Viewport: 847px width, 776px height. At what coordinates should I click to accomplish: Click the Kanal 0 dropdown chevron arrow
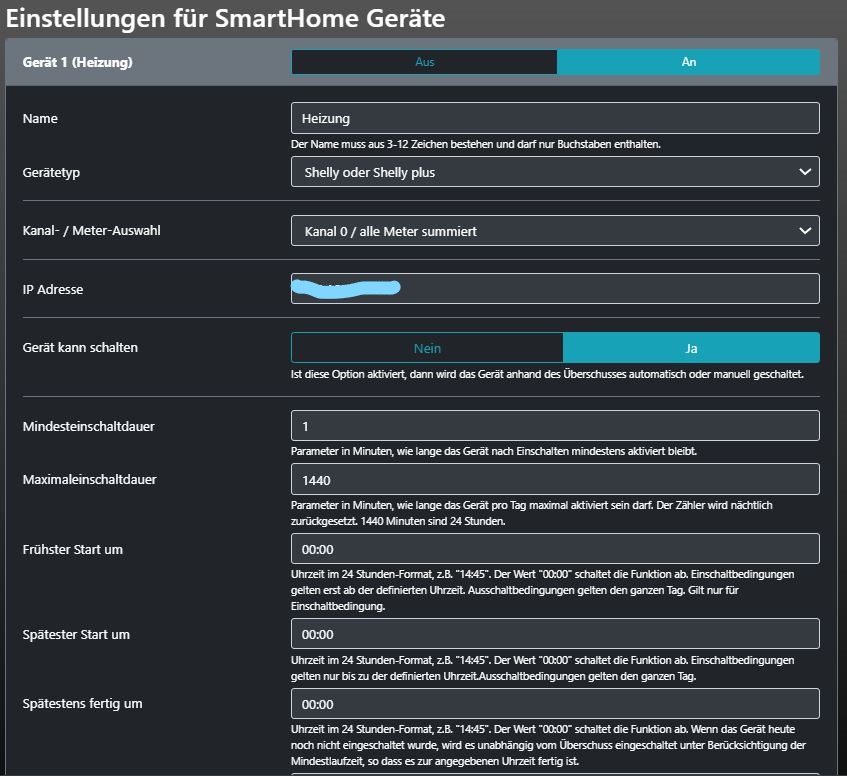pos(806,231)
